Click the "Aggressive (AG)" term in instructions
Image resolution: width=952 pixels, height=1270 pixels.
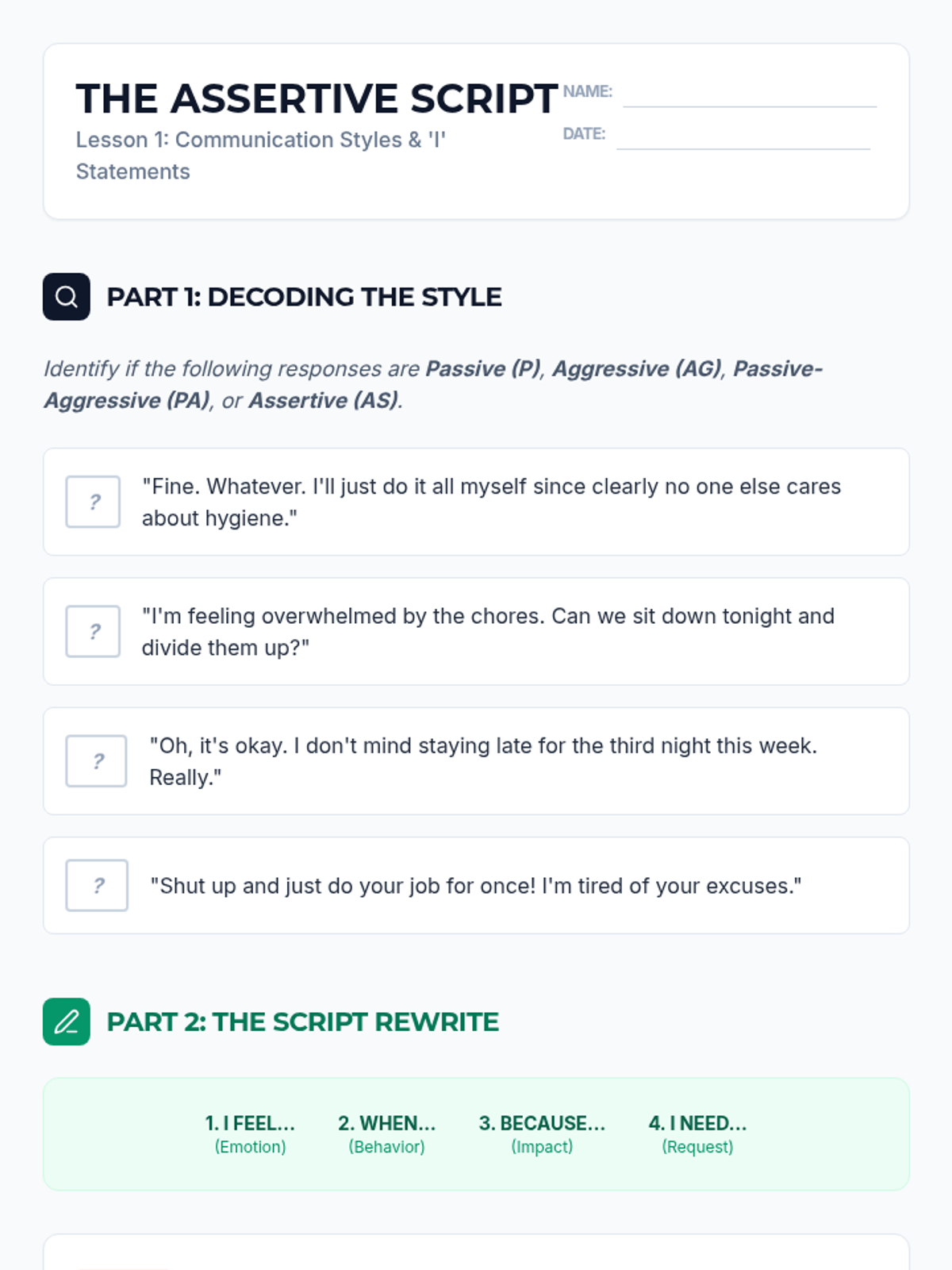point(637,369)
